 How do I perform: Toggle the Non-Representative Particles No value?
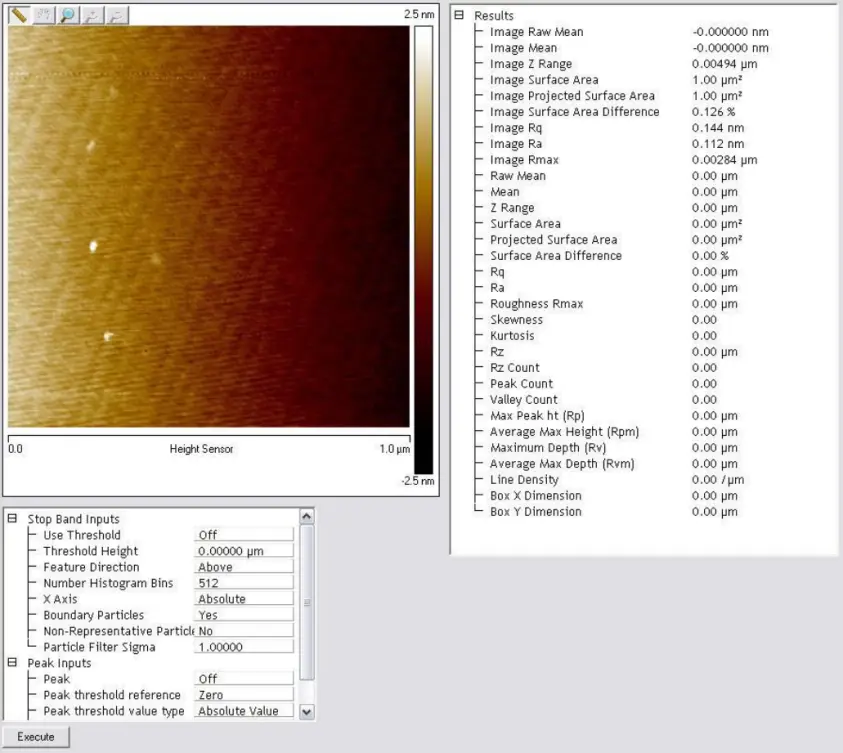244,631
